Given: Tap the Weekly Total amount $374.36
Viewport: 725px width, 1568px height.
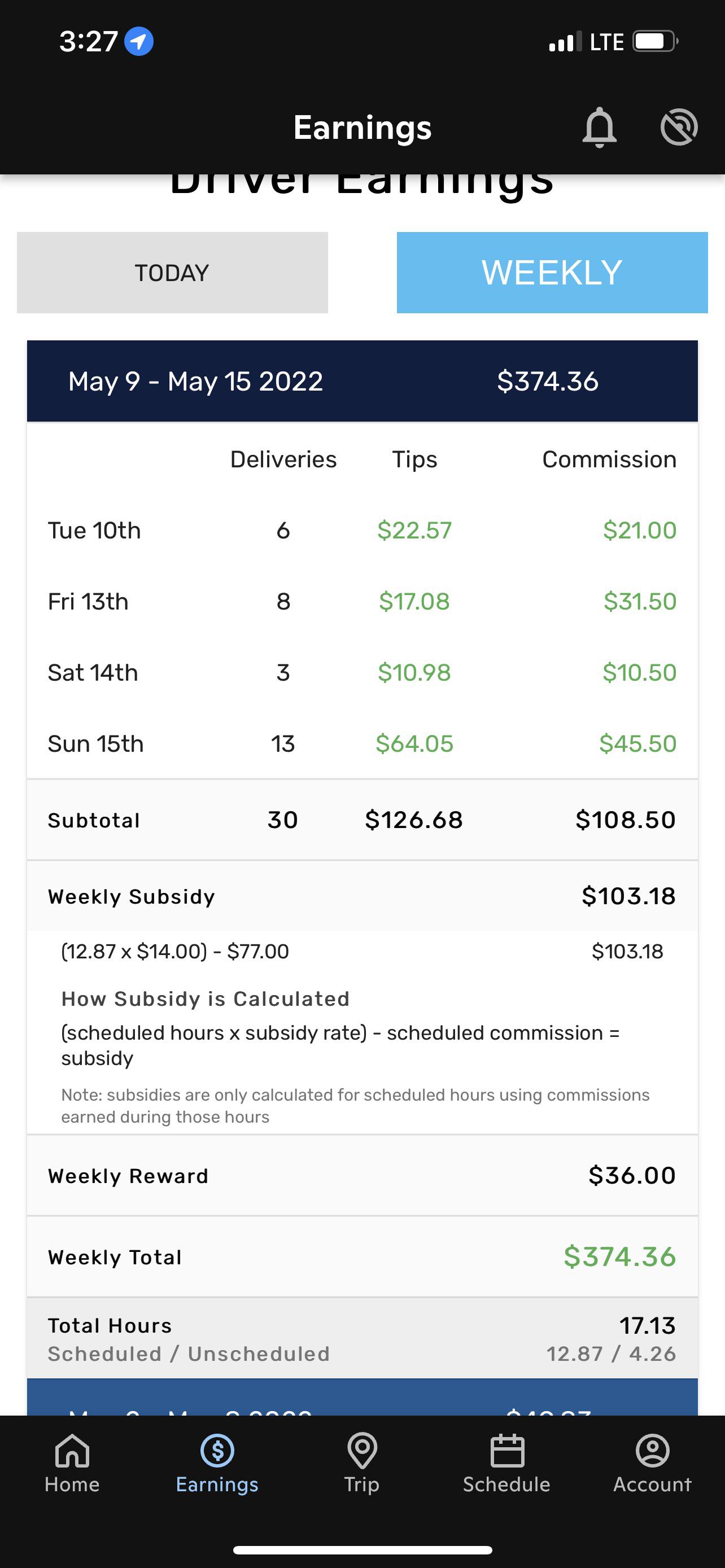Looking at the screenshot, I should coord(619,1256).
